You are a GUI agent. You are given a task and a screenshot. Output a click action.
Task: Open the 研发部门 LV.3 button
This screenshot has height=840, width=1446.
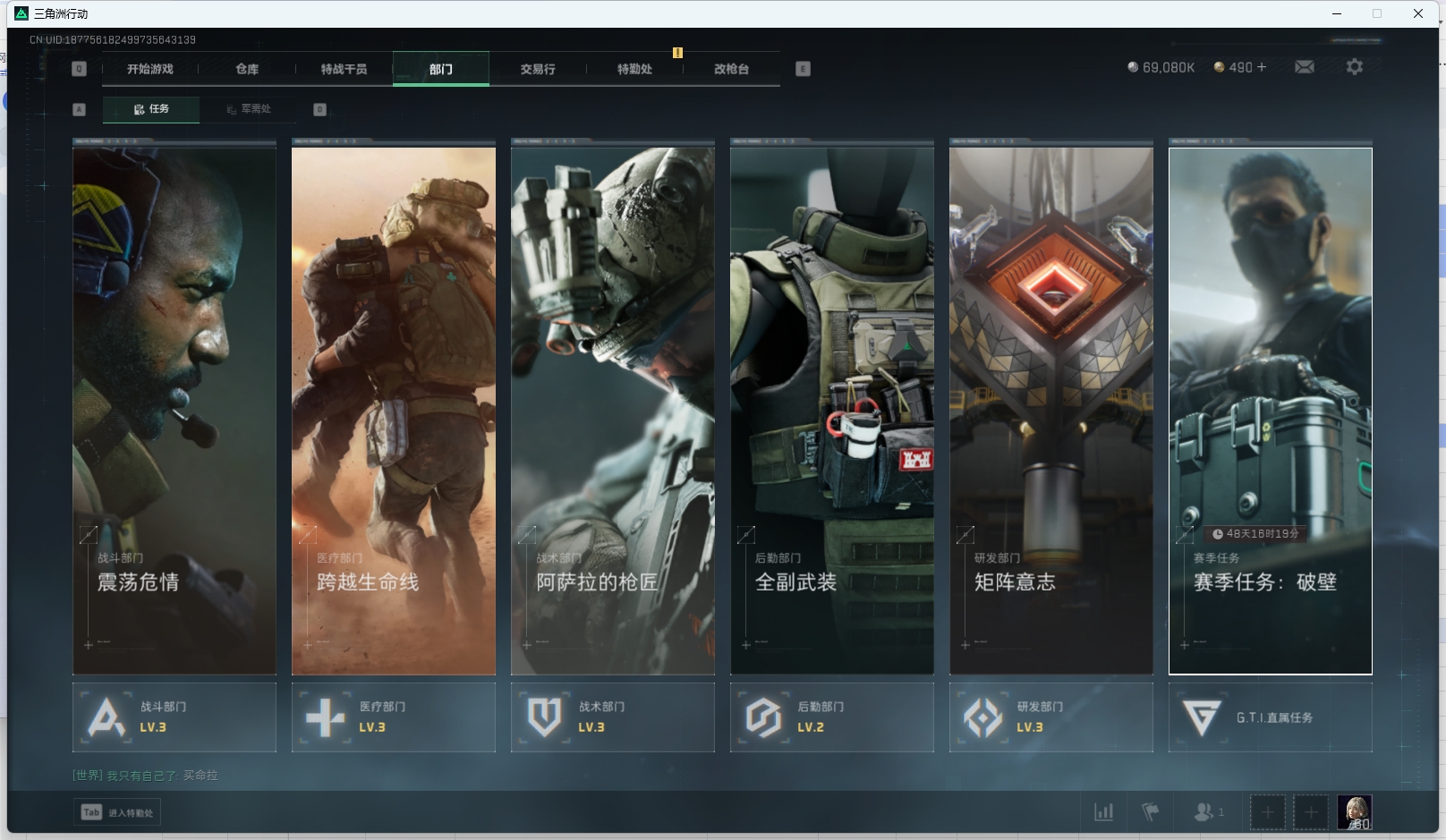tap(1051, 717)
